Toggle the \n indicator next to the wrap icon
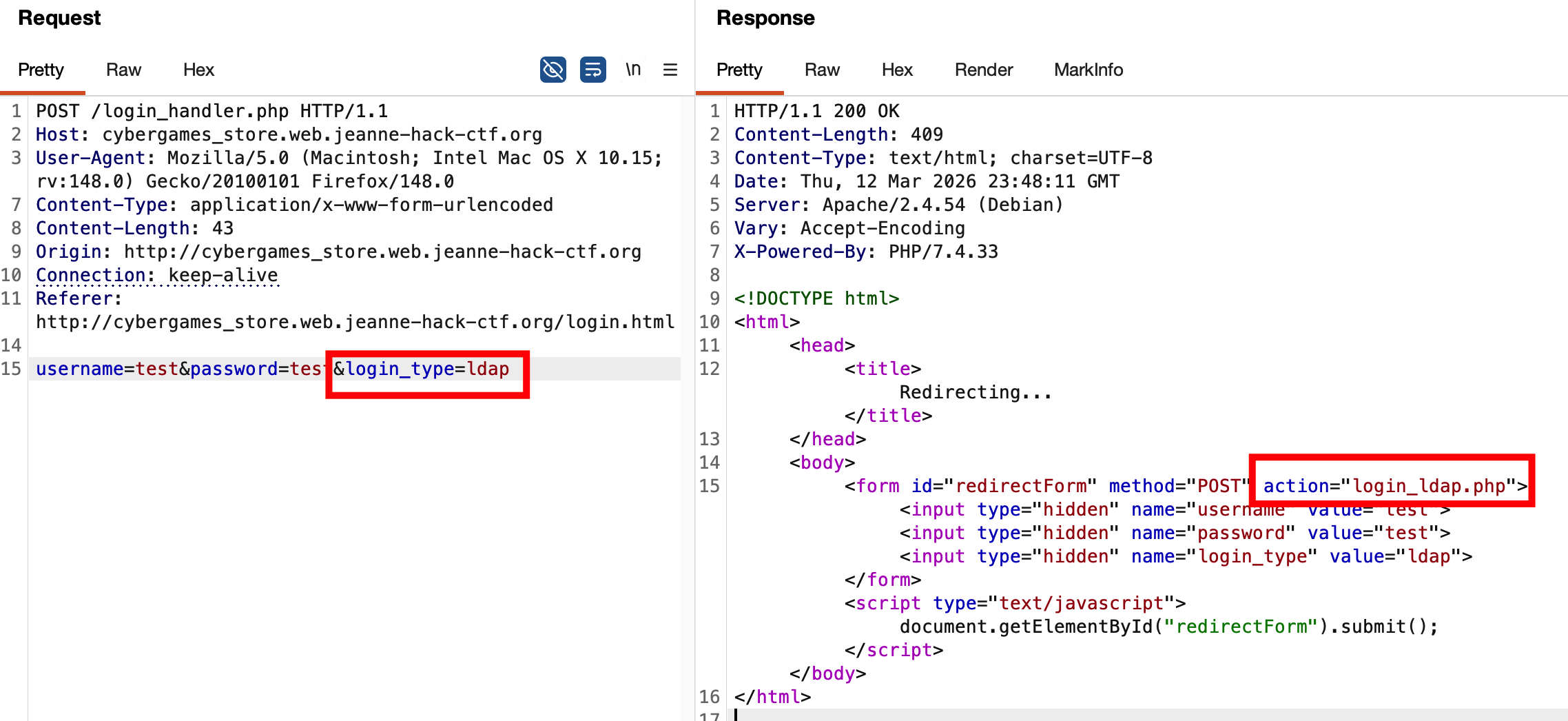This screenshot has height=721, width=1568. point(633,69)
